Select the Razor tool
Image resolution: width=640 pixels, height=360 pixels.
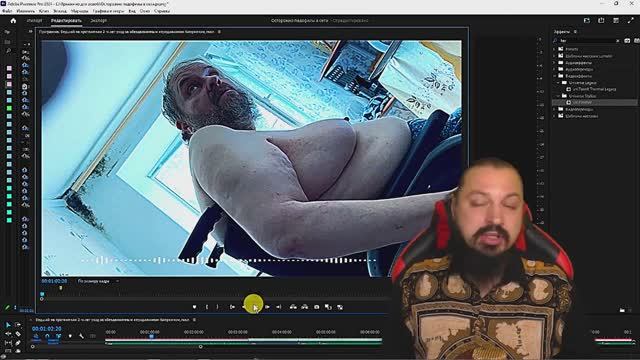click(x=18, y=334)
